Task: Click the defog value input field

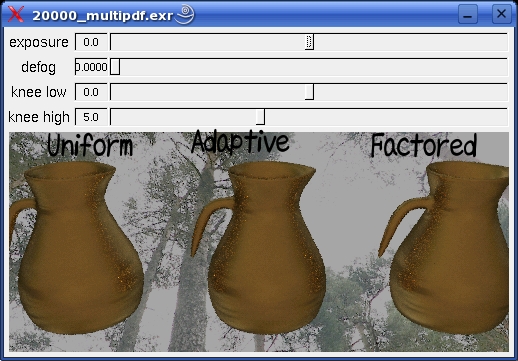Action: (x=91, y=67)
